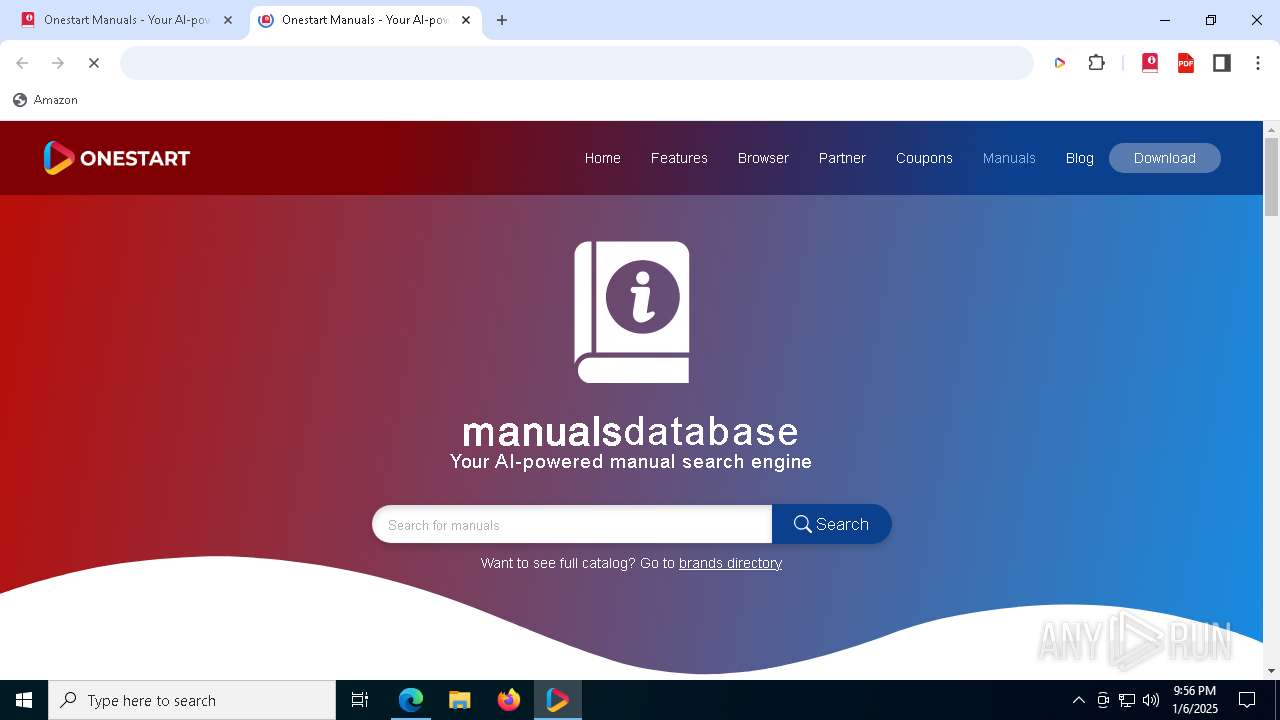Open the Blog page

click(x=1080, y=158)
